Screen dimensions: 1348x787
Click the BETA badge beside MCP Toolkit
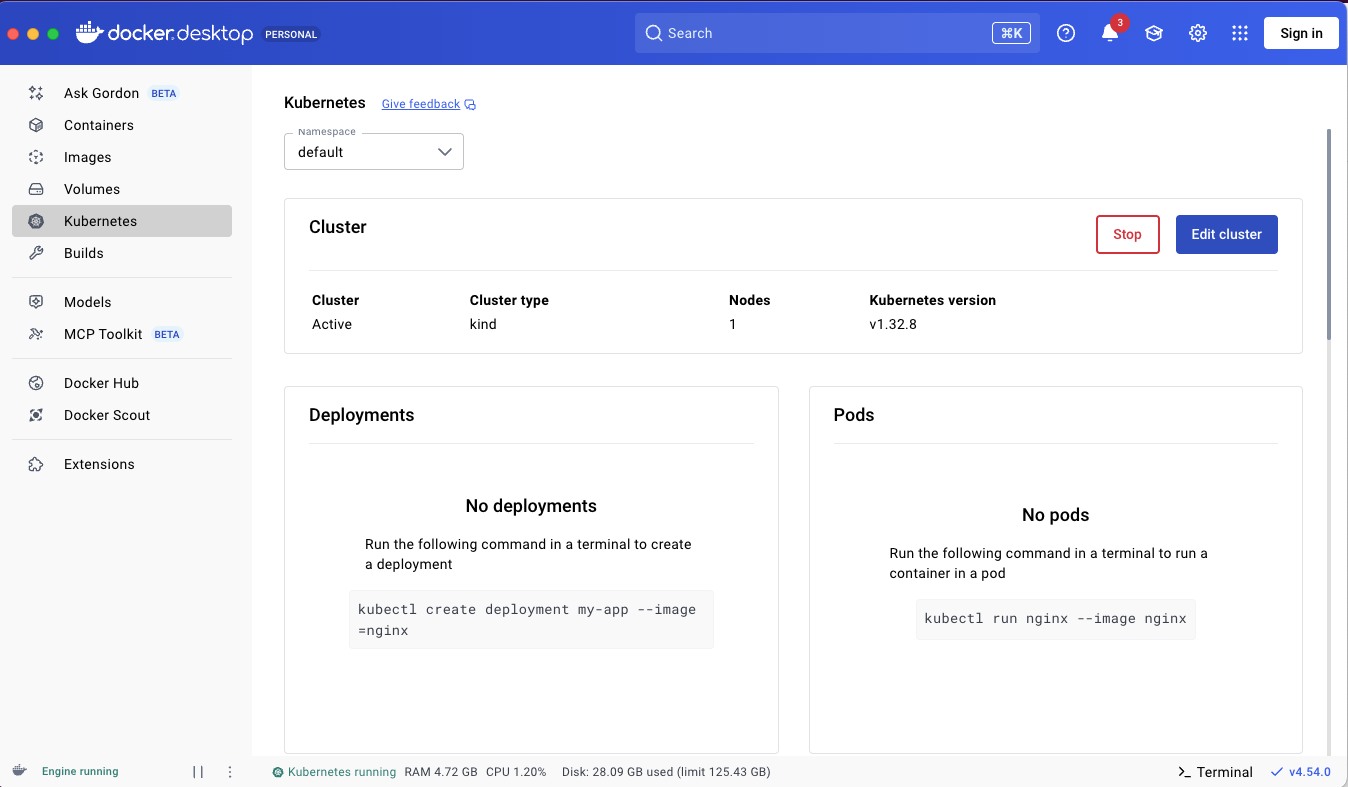point(167,334)
